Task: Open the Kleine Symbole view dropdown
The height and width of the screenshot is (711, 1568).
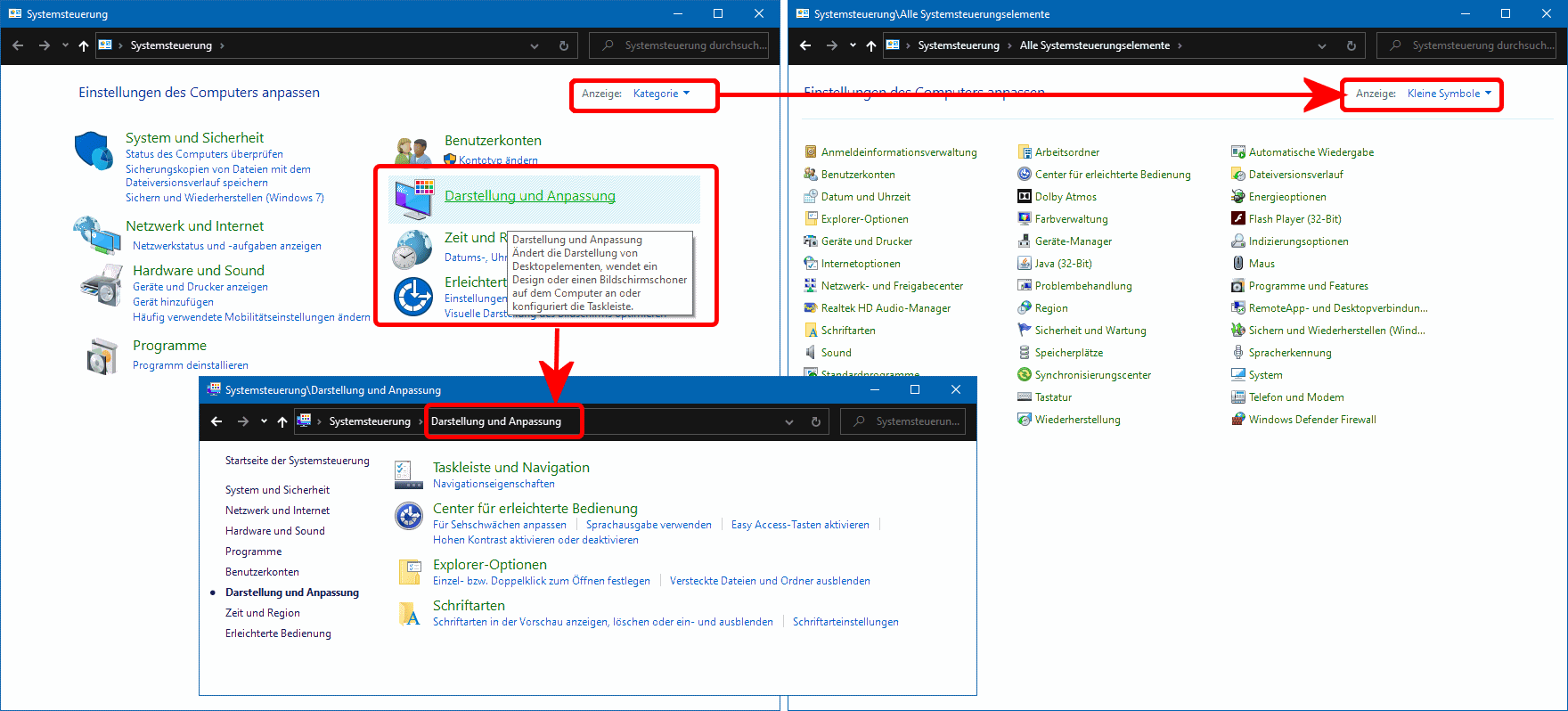Action: 1449,94
